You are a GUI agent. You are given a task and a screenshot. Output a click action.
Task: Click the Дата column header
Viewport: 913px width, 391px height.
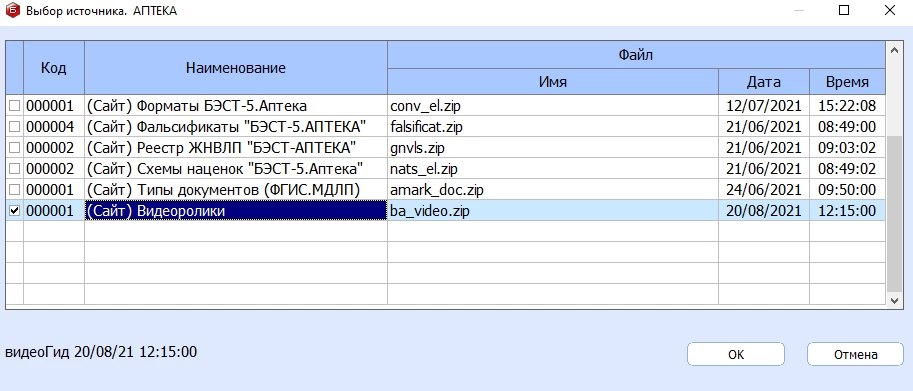[x=763, y=82]
